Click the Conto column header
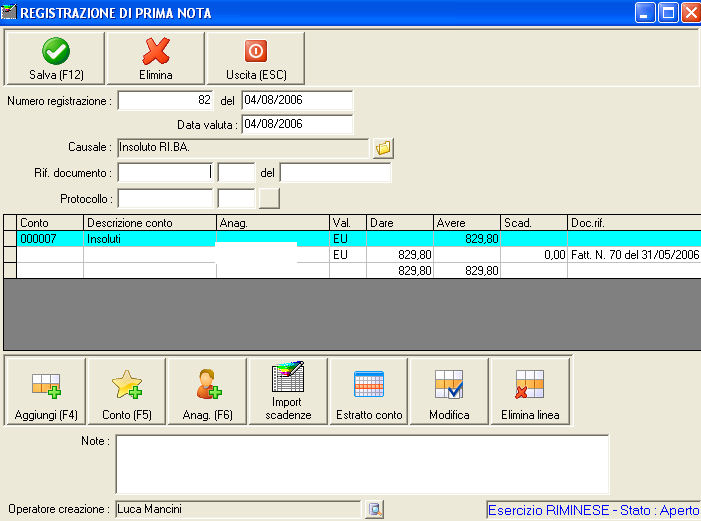701x521 pixels. [50, 223]
